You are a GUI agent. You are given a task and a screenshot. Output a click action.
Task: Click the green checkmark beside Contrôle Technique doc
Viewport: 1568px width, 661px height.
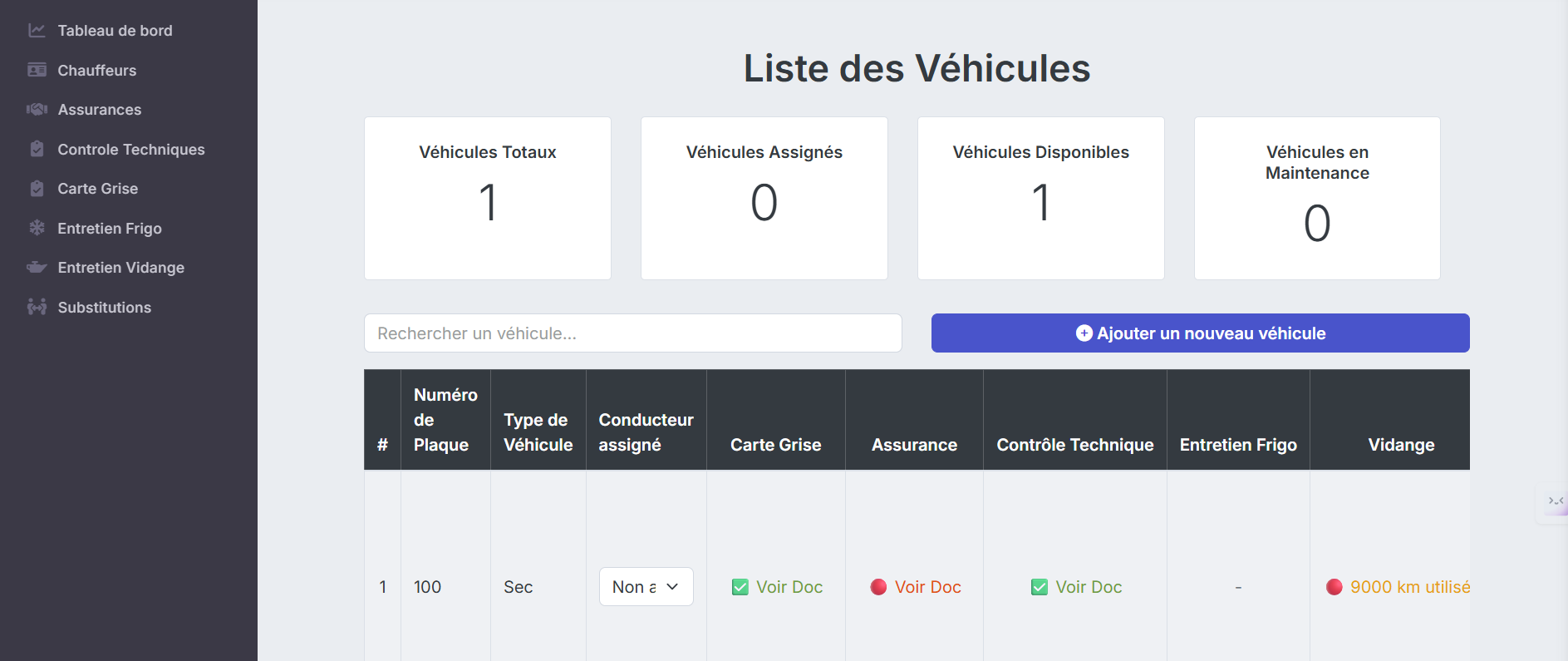tap(1039, 587)
